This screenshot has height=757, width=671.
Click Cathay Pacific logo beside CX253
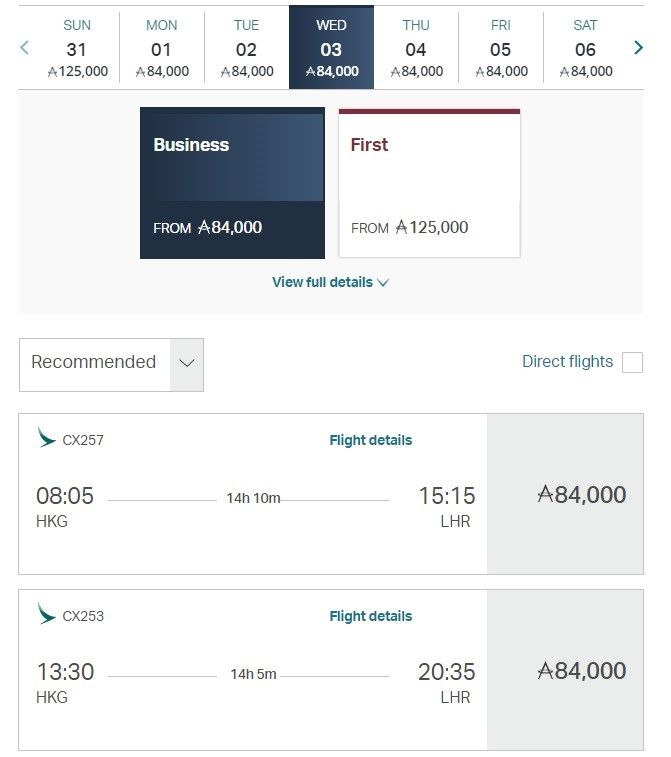pos(46,614)
